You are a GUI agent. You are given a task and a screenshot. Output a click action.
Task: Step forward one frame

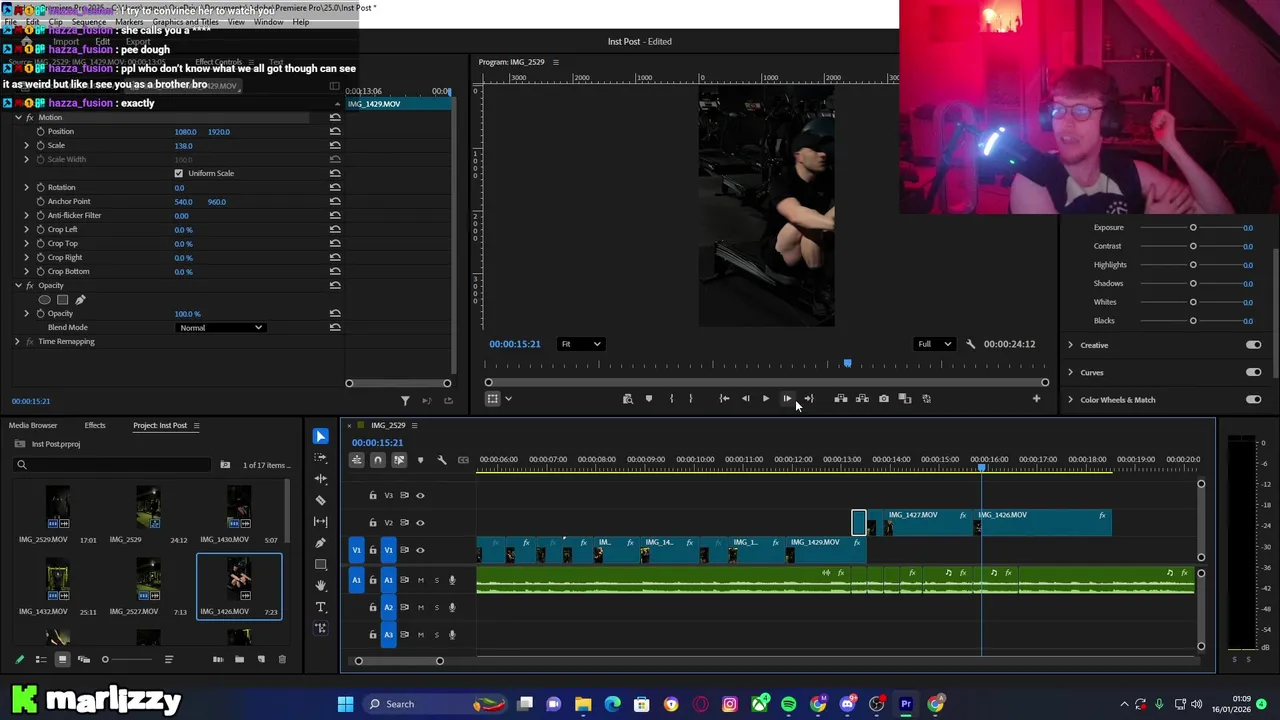tap(787, 399)
